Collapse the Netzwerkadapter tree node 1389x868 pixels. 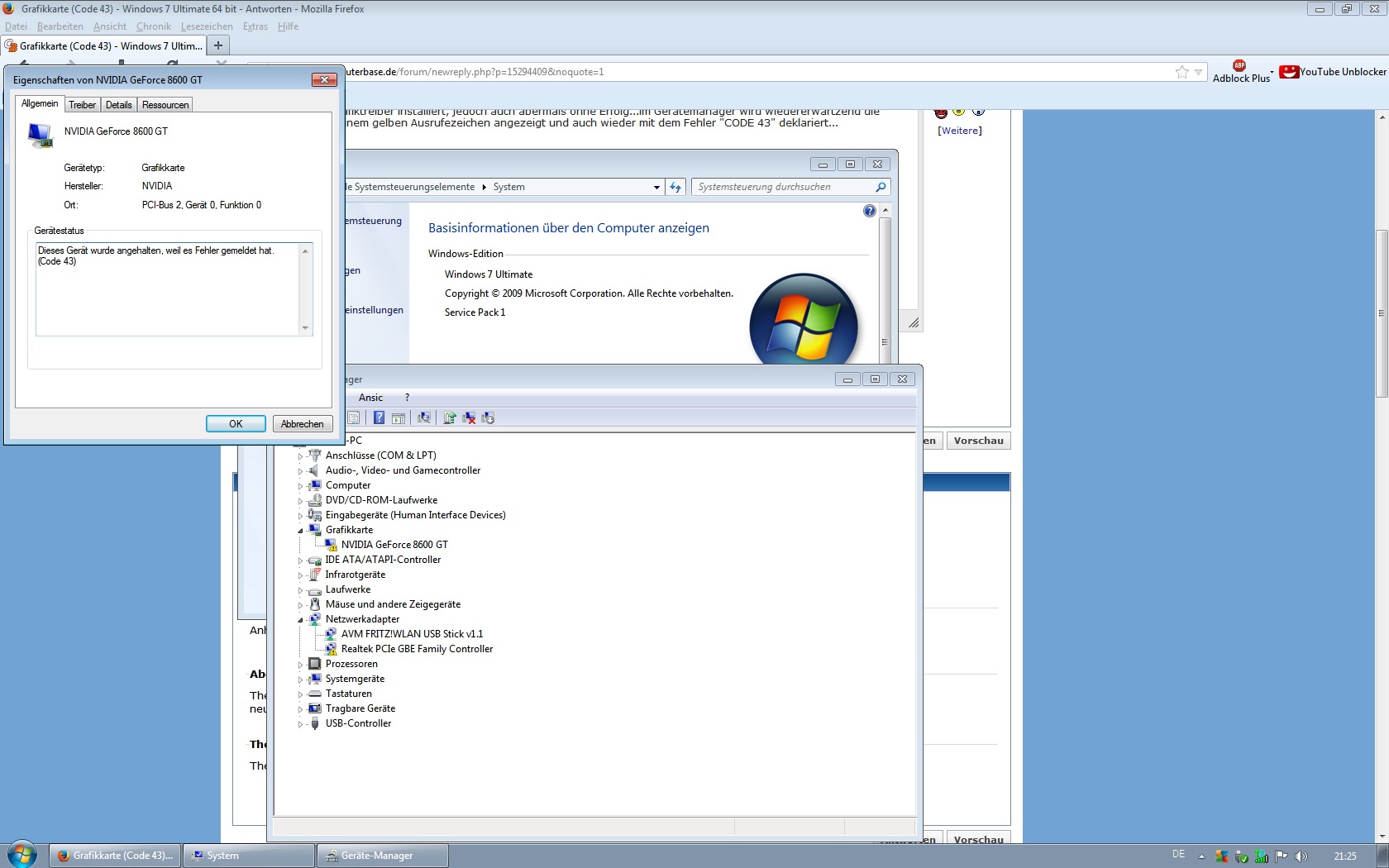[x=300, y=620]
